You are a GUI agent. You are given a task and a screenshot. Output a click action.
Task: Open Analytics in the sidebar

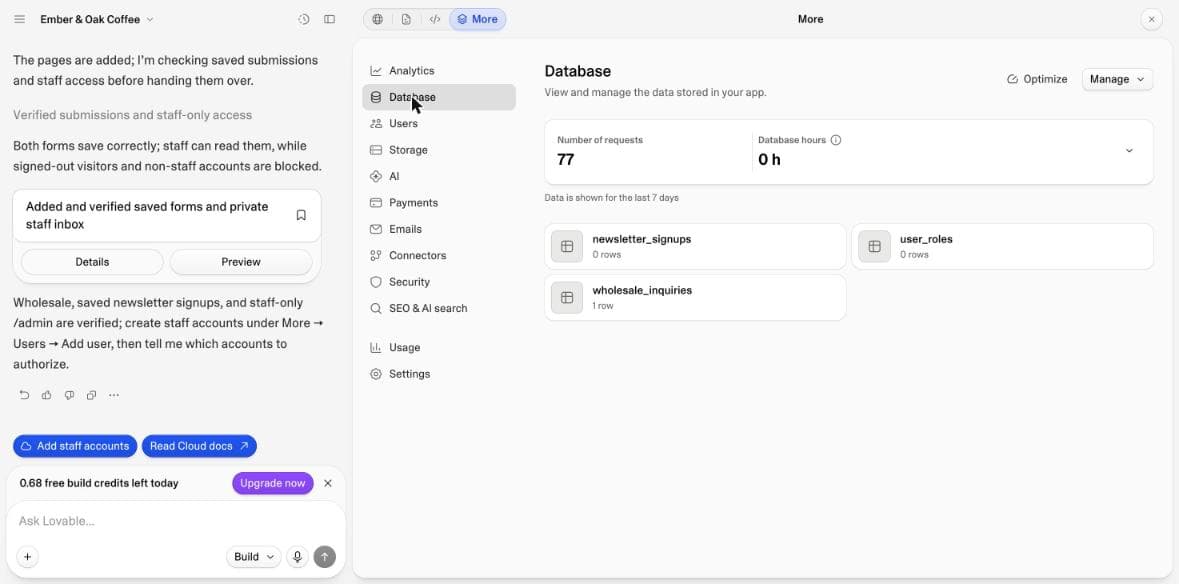click(x=439, y=71)
